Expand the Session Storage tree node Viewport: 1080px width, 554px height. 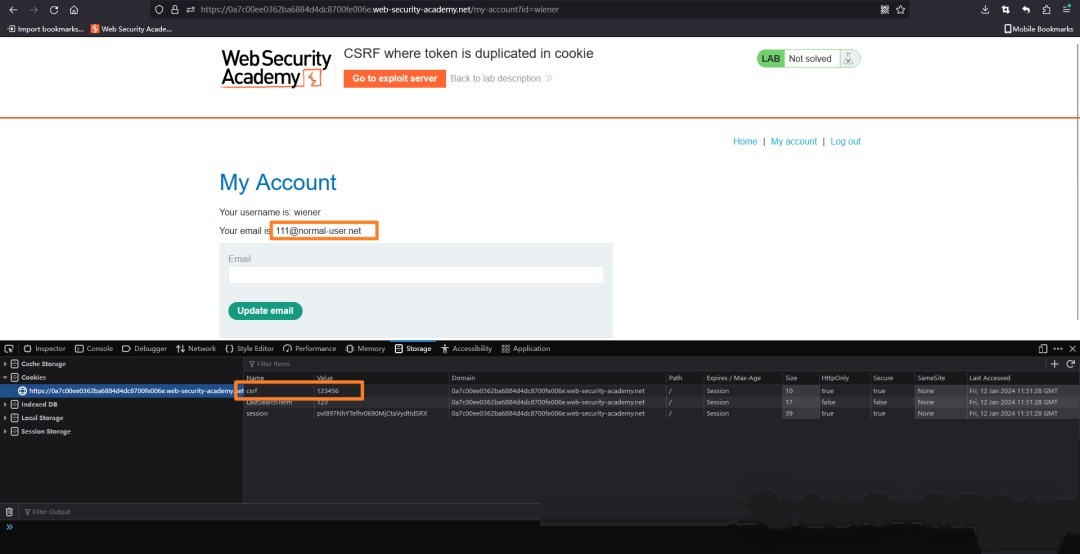pyautogui.click(x=6, y=431)
